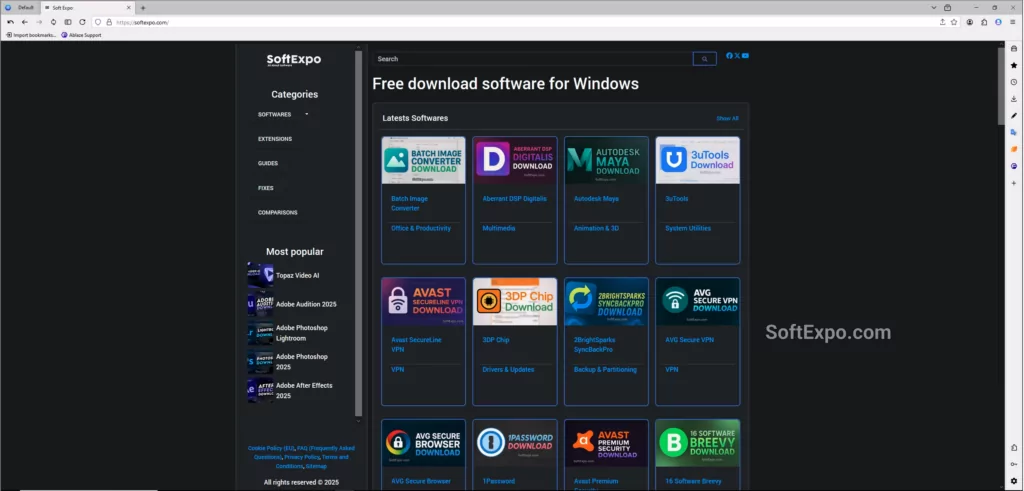Open Adobe After Effects 2025 in Most popular
The height and width of the screenshot is (491, 1024).
[x=304, y=390]
